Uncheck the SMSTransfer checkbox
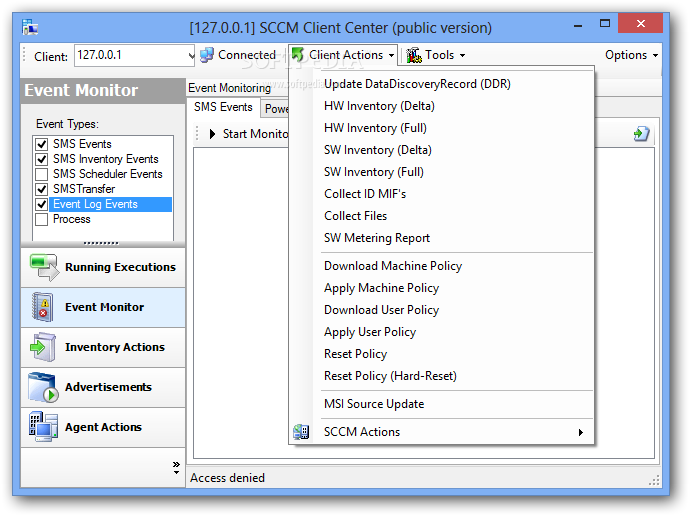The height and width of the screenshot is (516, 690). pos(42,189)
